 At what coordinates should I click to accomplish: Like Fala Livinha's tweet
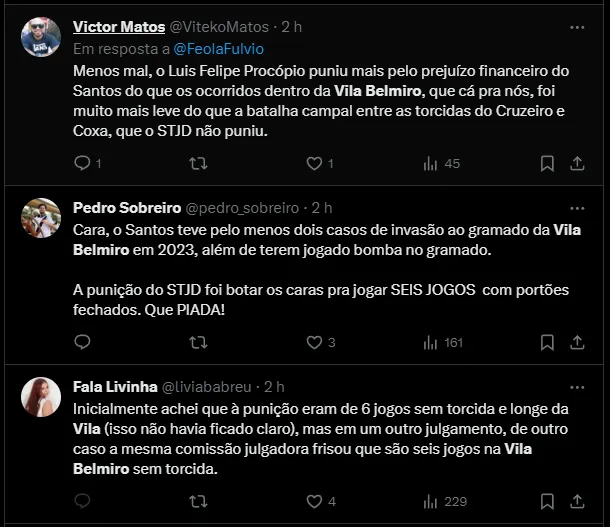tap(314, 501)
